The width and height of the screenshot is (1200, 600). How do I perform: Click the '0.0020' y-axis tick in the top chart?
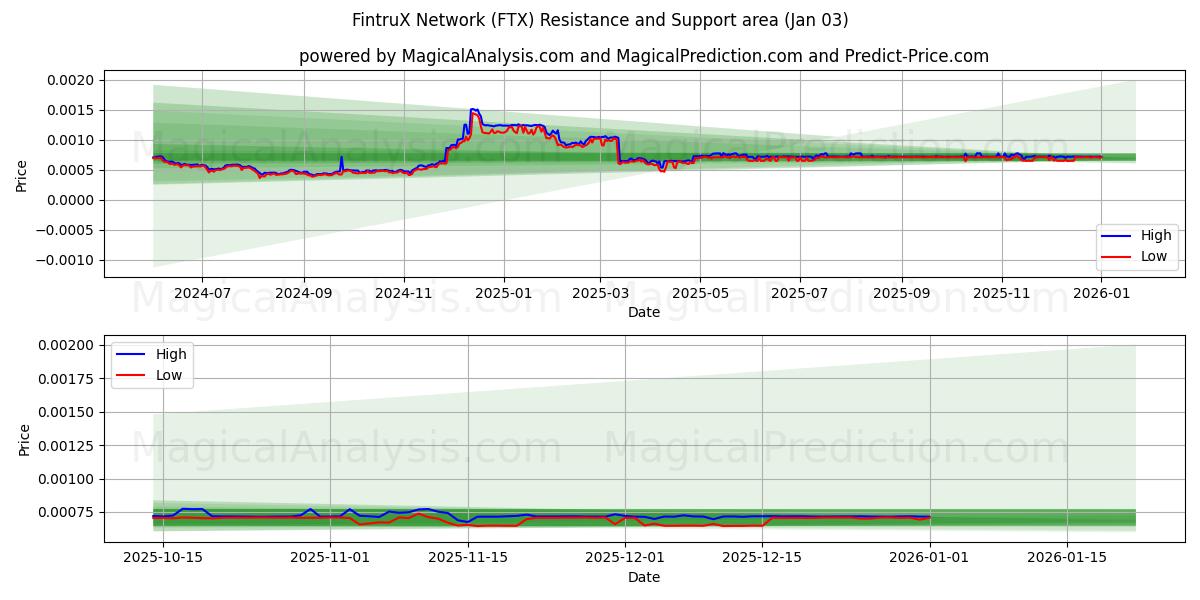point(72,80)
